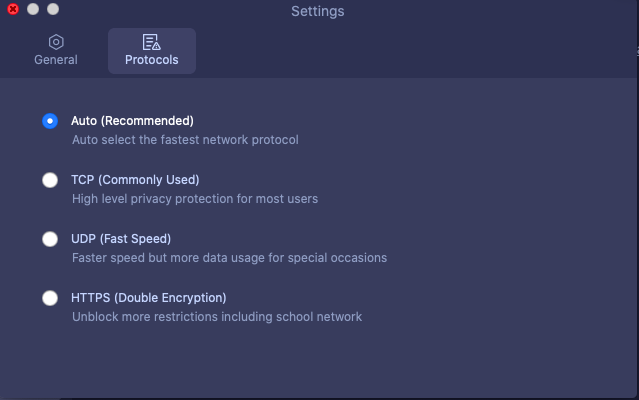This screenshot has width=639, height=400.
Task: Click the "UDP (Fast Speed)" label text
Action: point(121,239)
